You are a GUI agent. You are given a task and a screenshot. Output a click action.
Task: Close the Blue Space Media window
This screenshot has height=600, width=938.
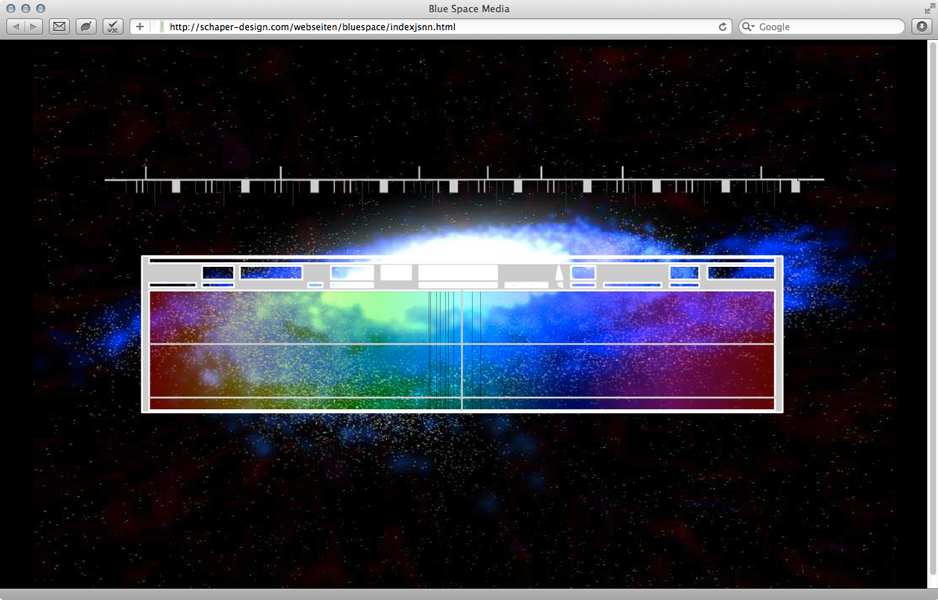point(11,8)
